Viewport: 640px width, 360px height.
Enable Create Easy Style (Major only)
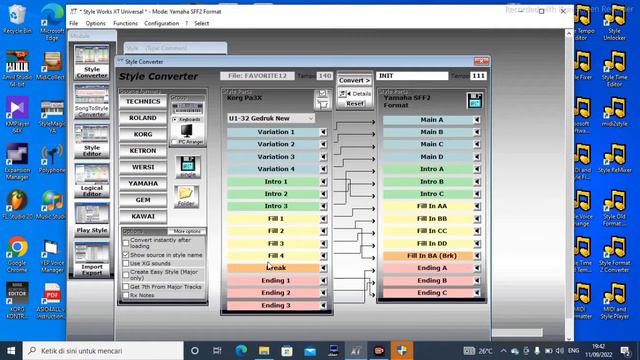(x=126, y=275)
